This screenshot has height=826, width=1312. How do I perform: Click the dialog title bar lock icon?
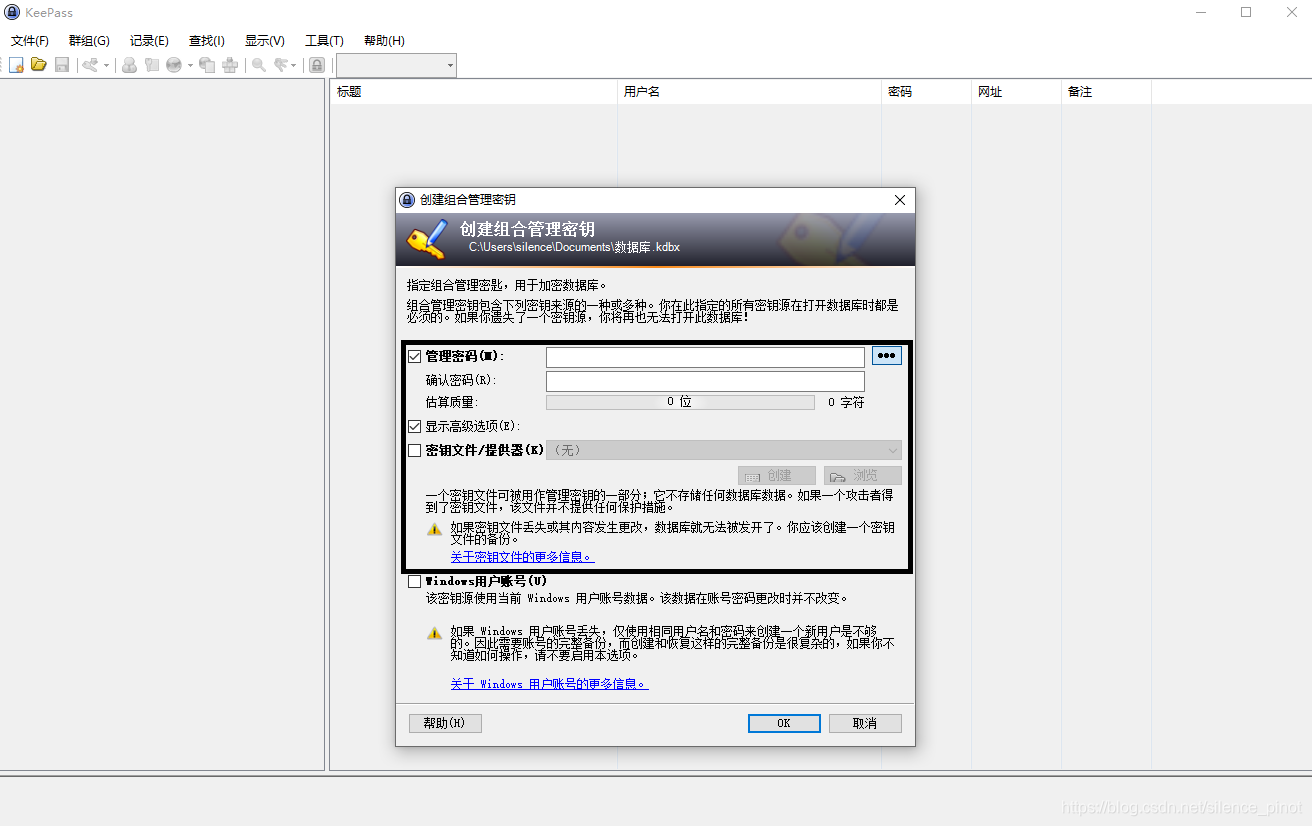407,200
